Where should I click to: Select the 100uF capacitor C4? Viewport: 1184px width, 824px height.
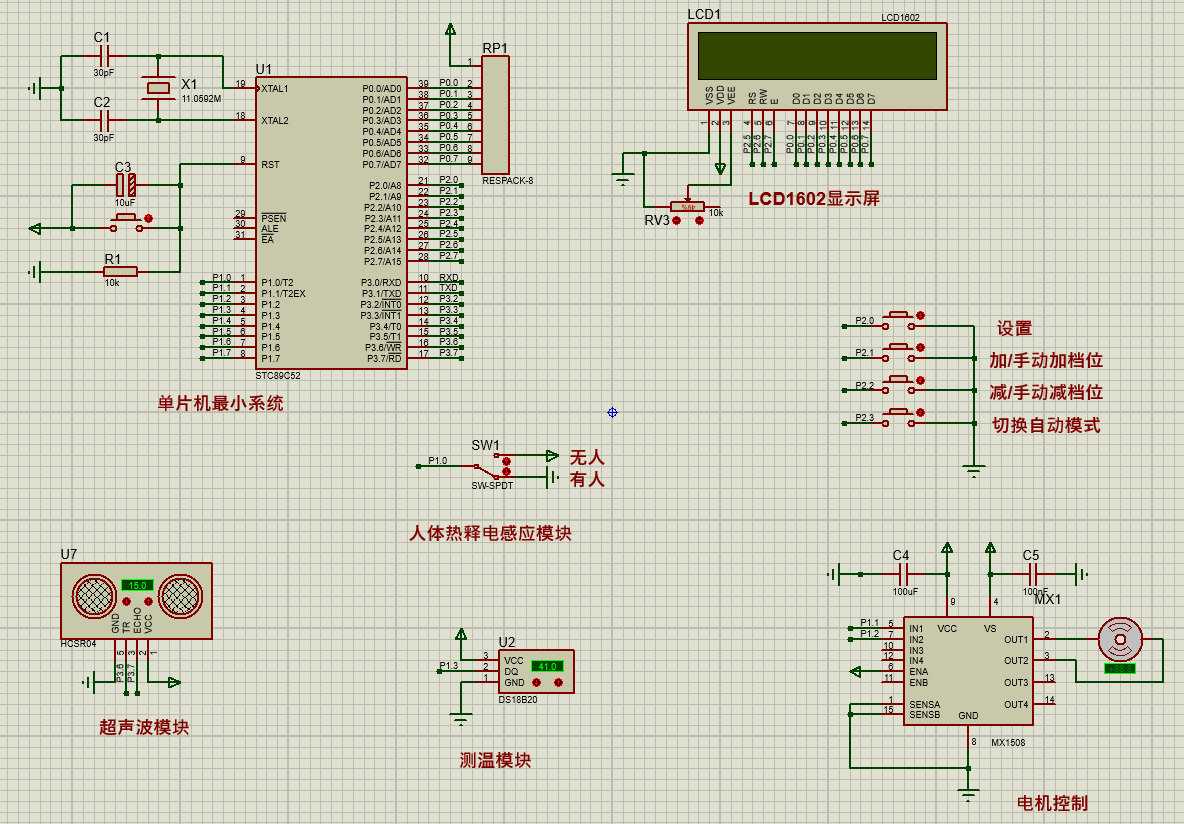(x=905, y=574)
